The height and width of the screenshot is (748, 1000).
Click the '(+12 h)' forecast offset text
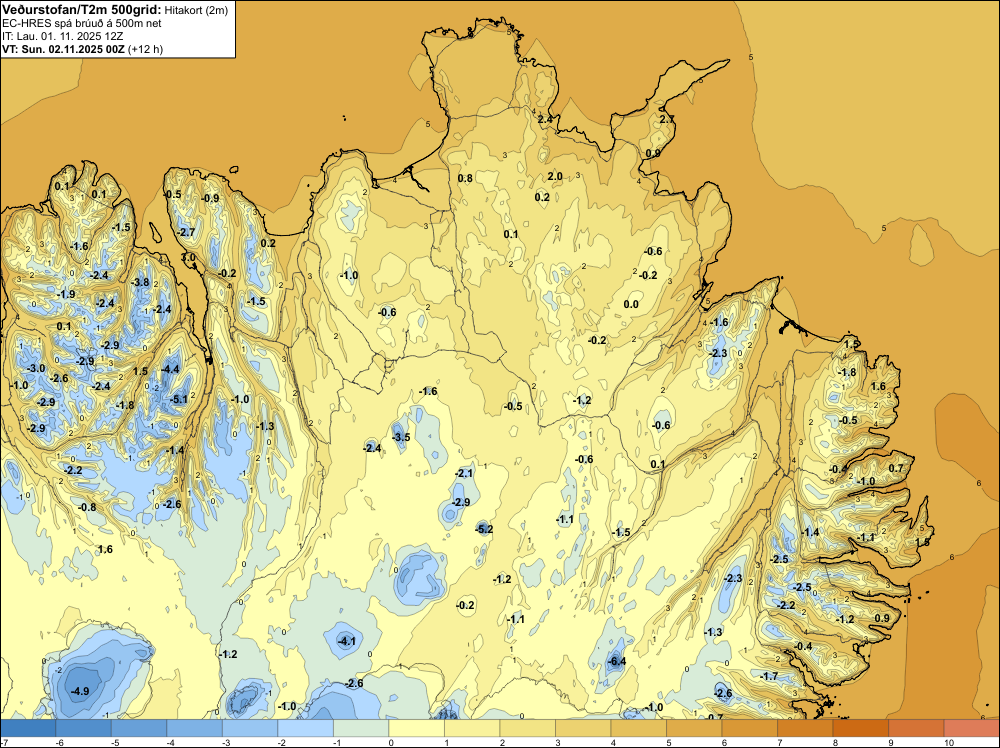(x=145, y=49)
